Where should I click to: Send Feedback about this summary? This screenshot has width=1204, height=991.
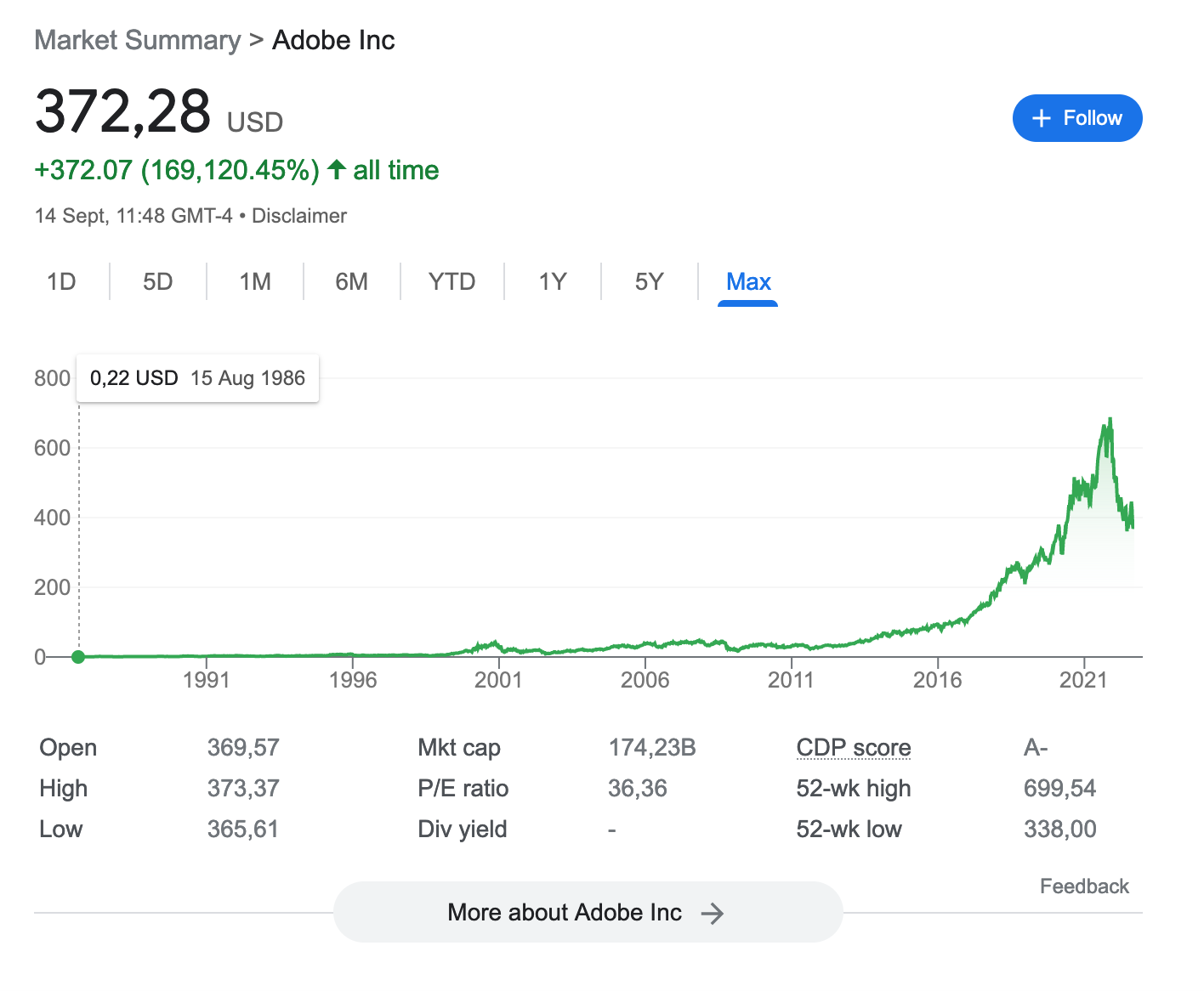tap(1084, 886)
